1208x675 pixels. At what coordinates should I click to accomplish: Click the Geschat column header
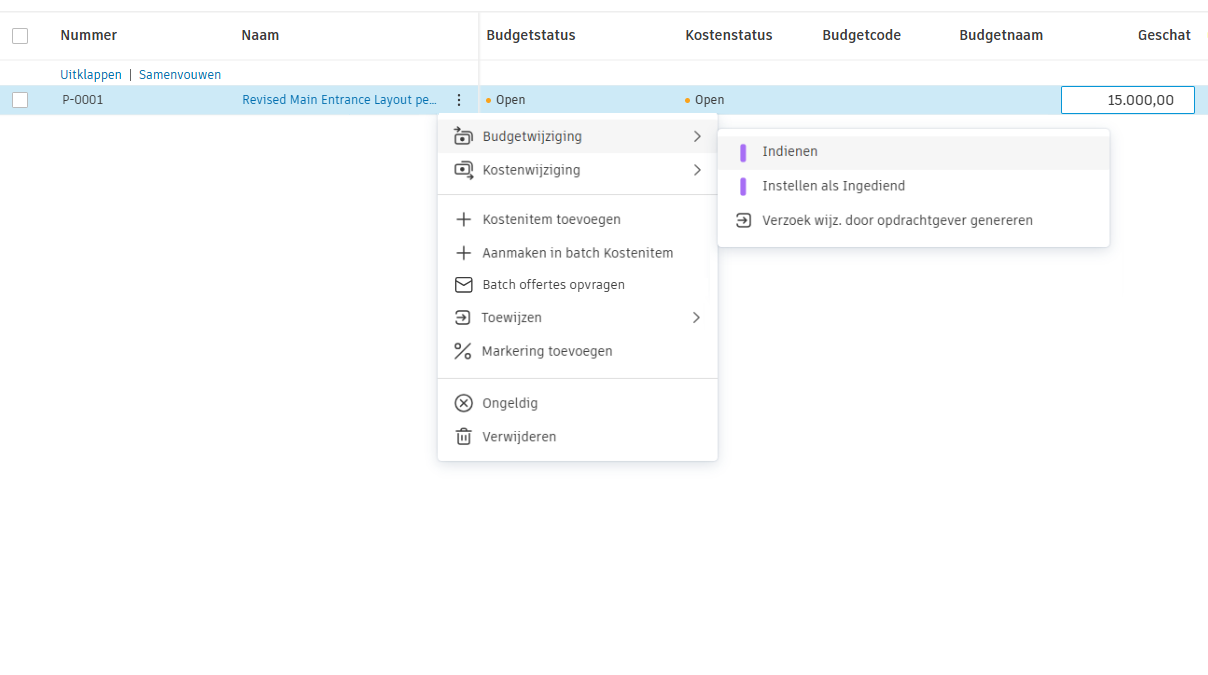click(1164, 35)
